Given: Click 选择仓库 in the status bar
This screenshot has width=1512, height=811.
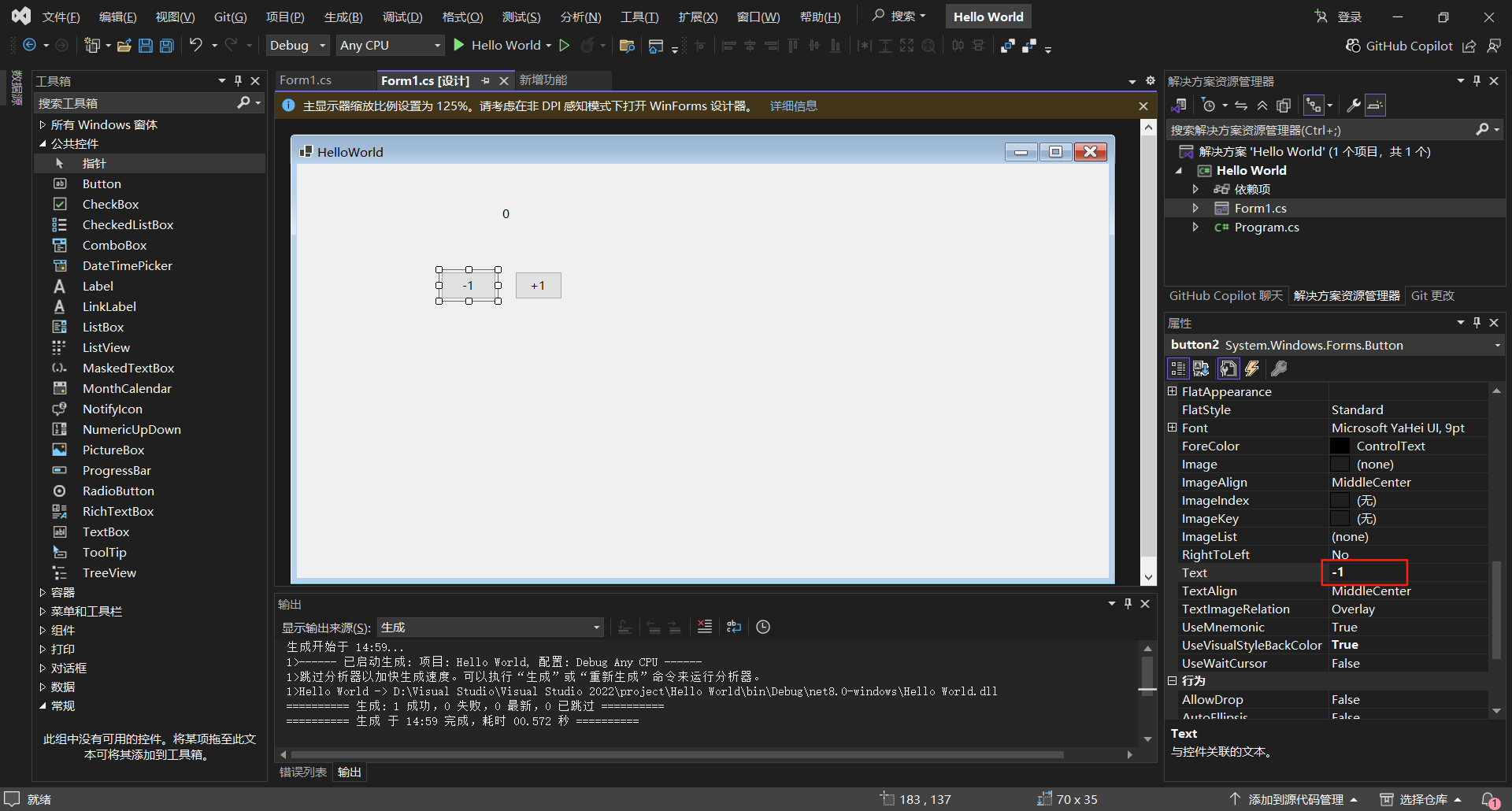Looking at the screenshot, I should click(1421, 800).
